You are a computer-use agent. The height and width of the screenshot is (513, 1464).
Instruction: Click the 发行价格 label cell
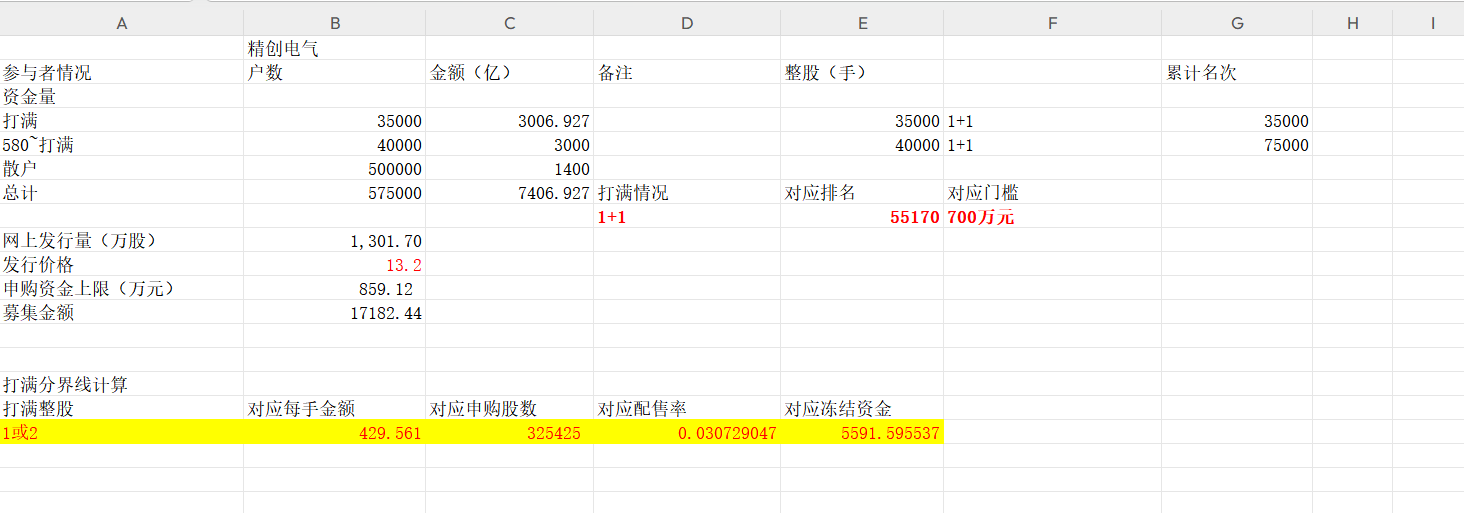[x=121, y=264]
